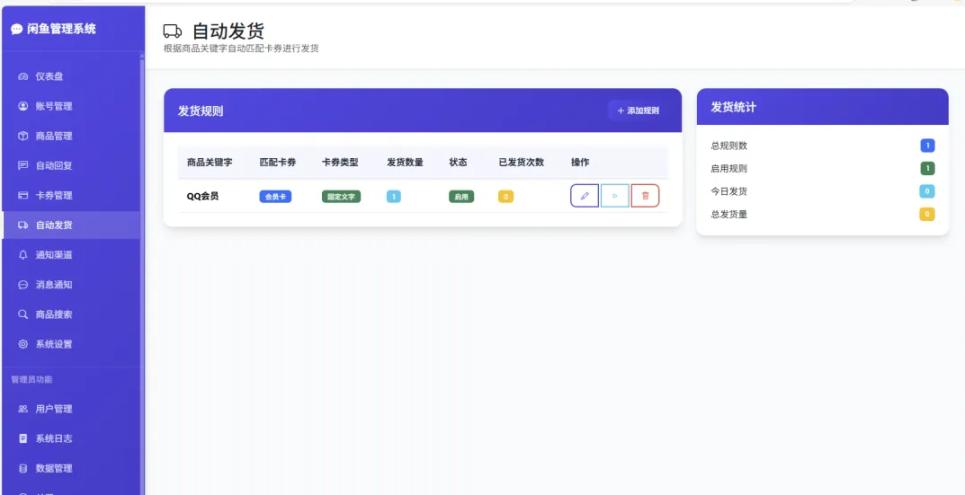The width and height of the screenshot is (965, 495).
Task: Click the 总发货量 count badge
Action: point(927,214)
